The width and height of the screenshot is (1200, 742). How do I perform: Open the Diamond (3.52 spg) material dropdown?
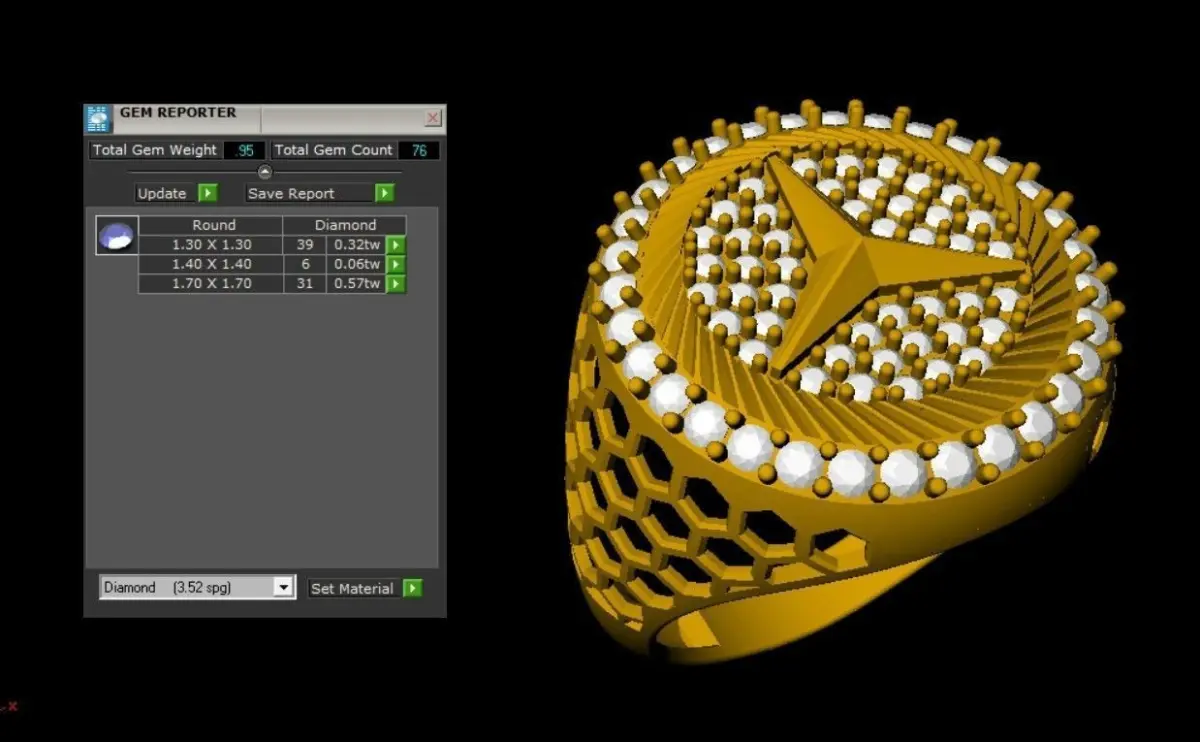click(198, 587)
